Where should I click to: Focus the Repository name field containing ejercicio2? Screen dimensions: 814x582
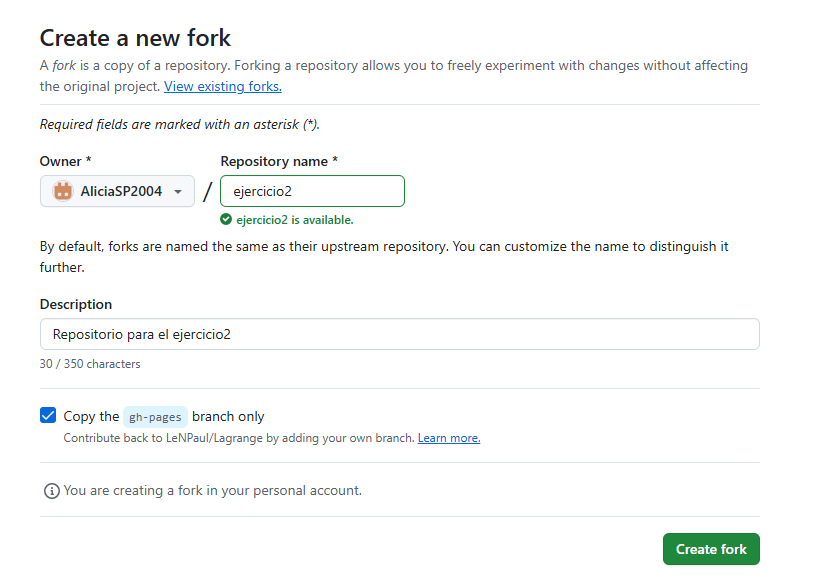[x=312, y=191]
